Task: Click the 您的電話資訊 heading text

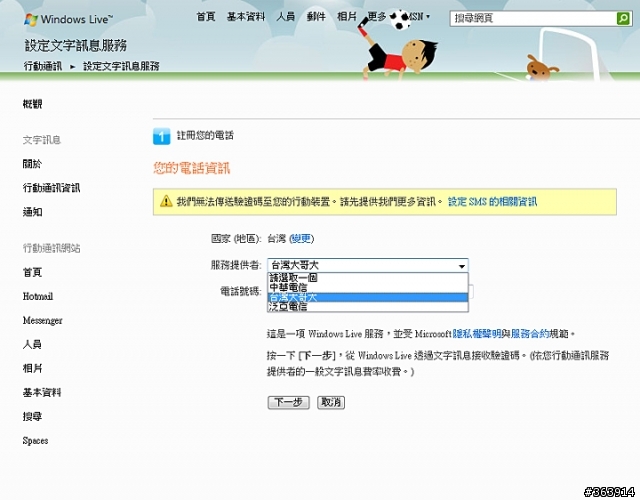Action: pos(192,168)
